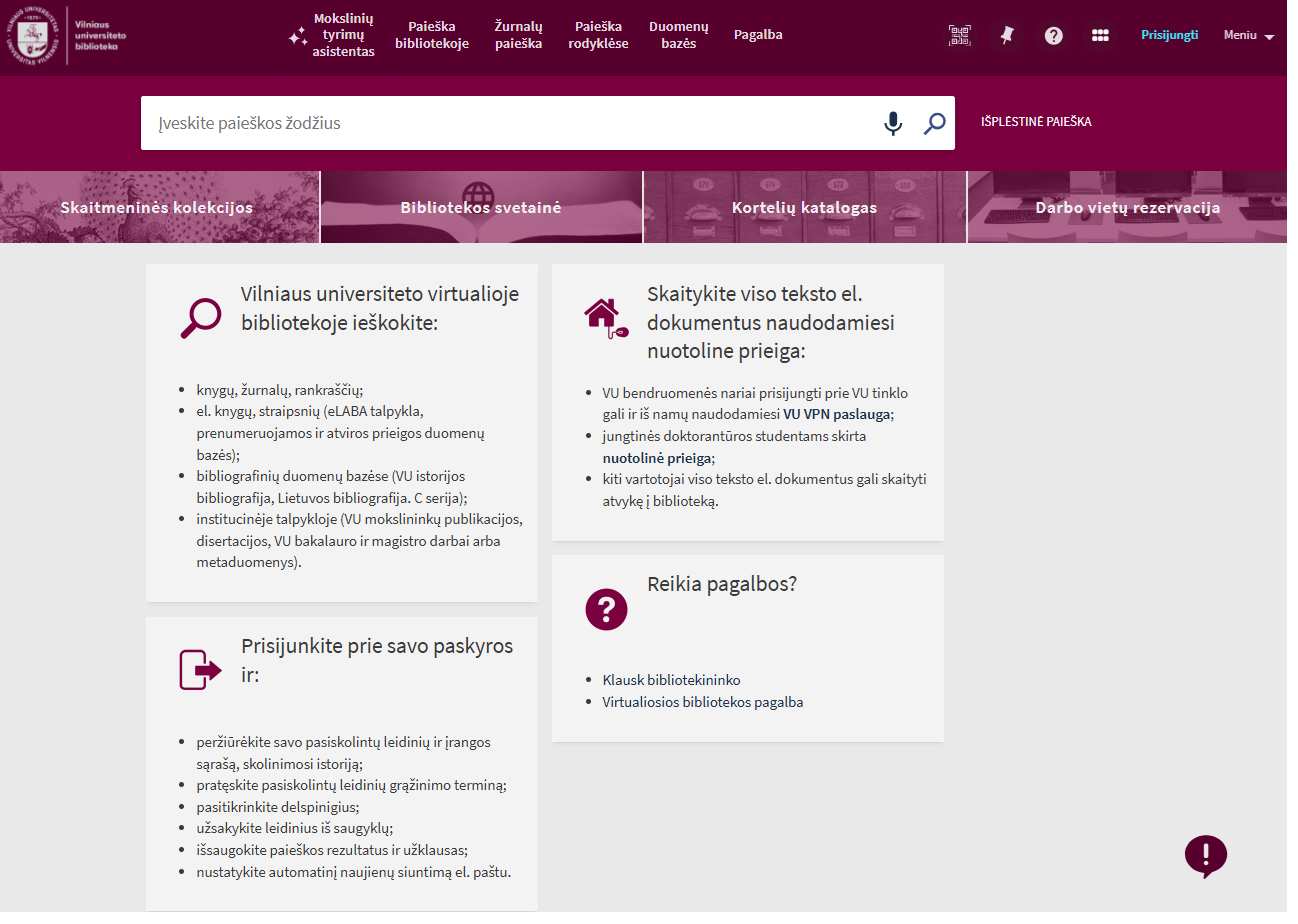The height and width of the screenshot is (924, 1298).
Task: Click the sparkle Mokslinių tyrimų asistentas icon
Action: click(x=298, y=36)
